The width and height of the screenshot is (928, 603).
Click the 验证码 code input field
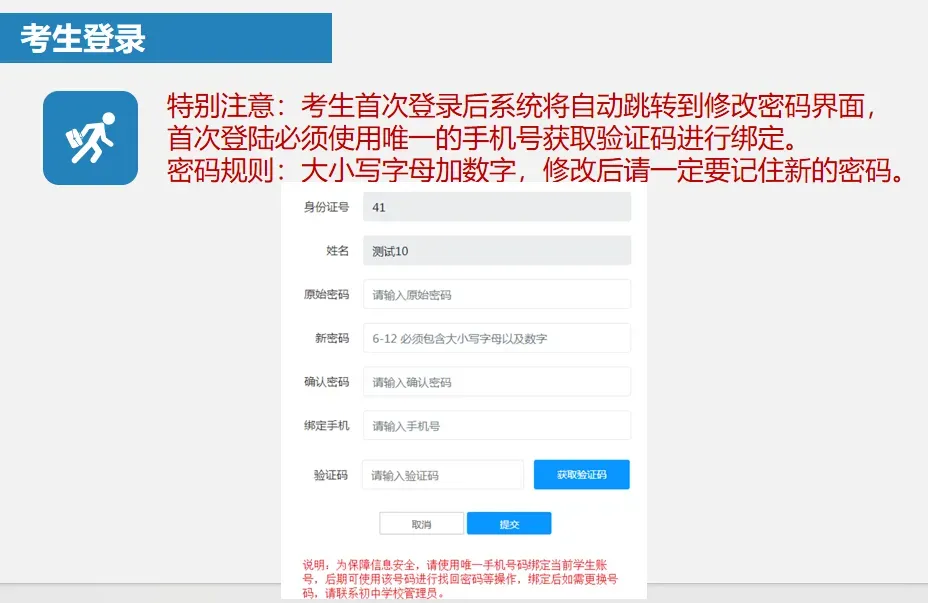pos(442,474)
